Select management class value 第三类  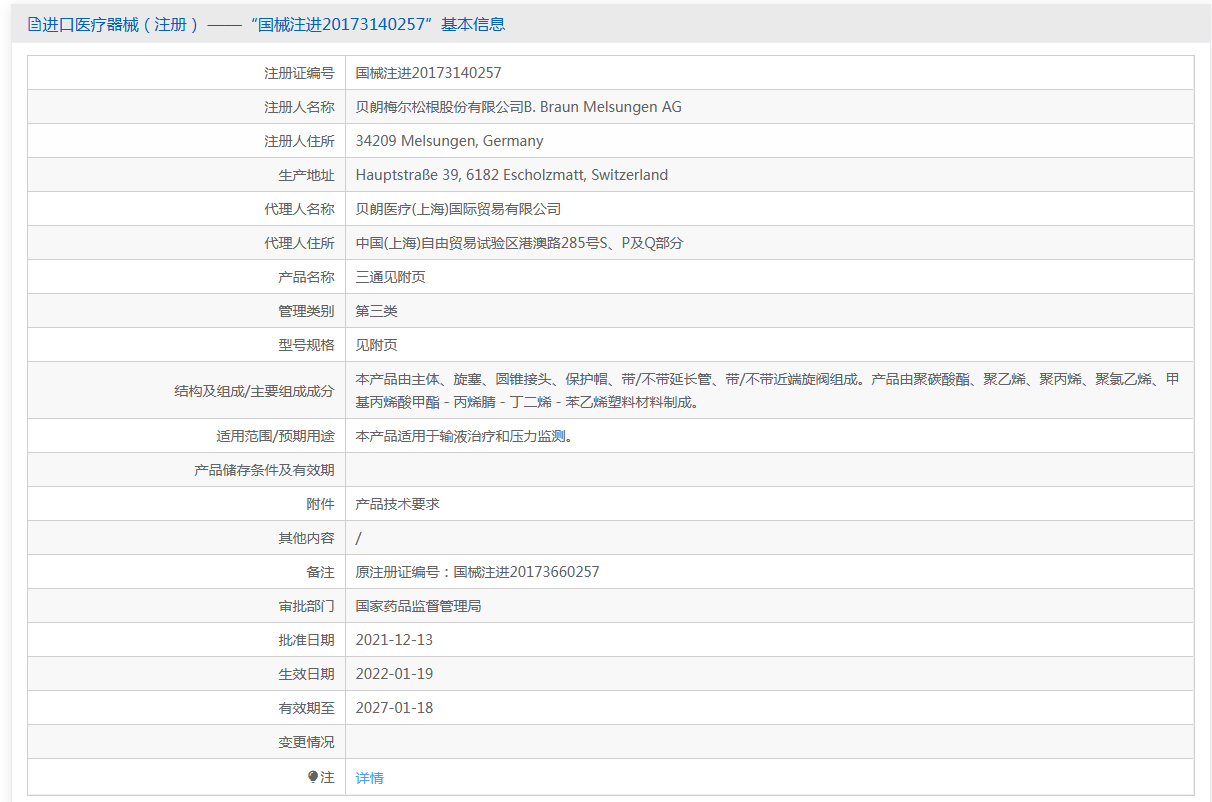point(377,311)
